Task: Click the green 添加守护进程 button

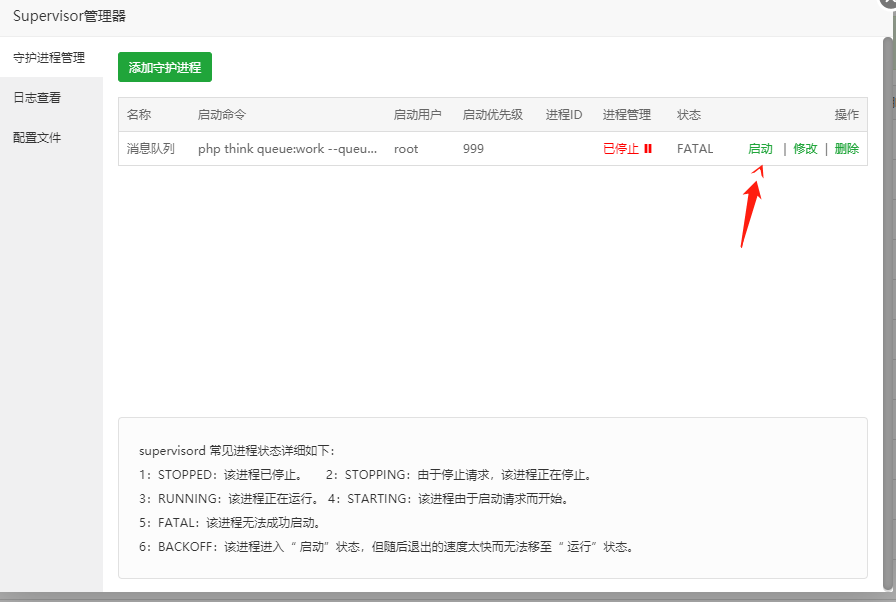Action: click(165, 67)
